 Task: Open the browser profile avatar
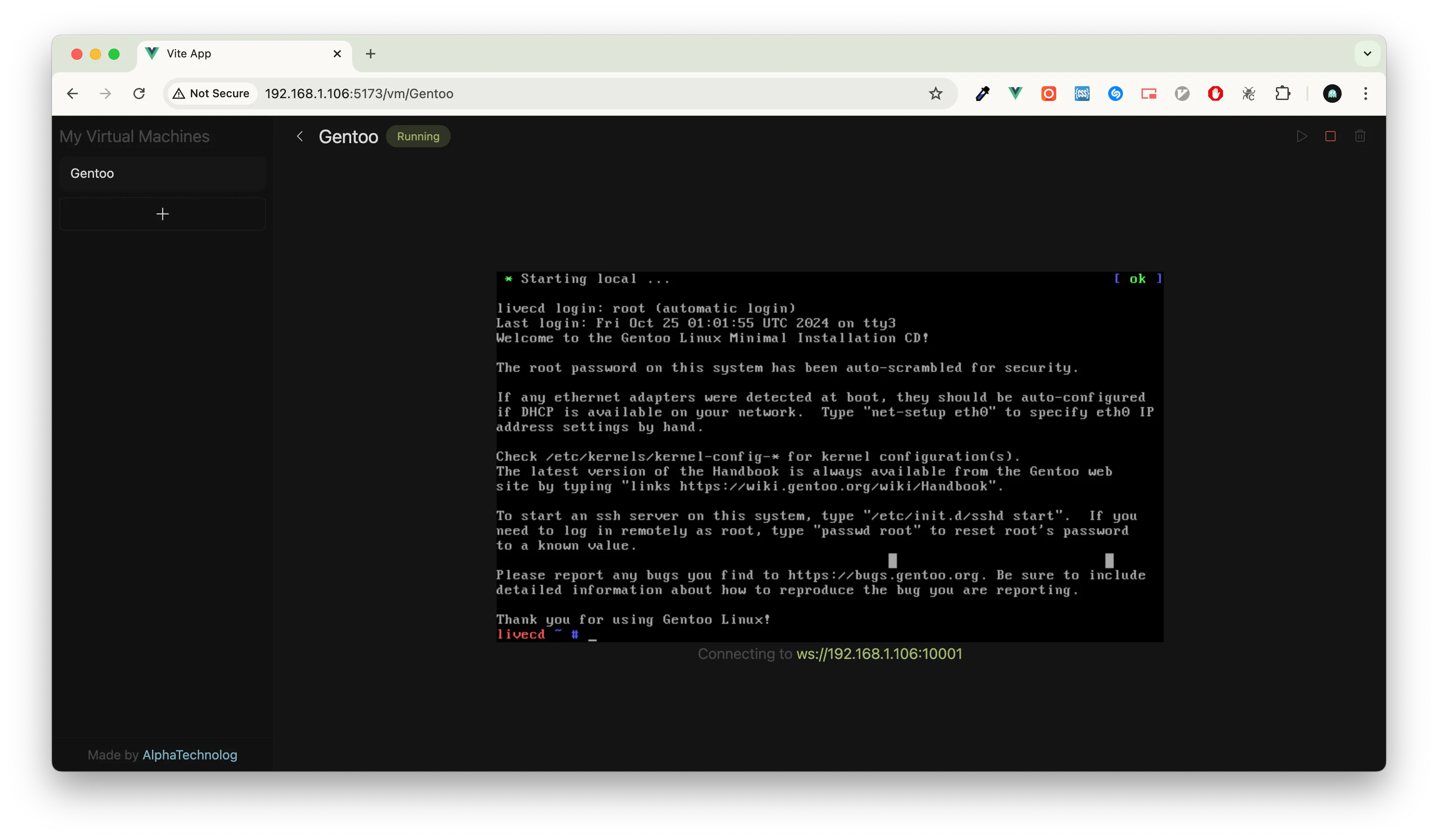point(1332,94)
